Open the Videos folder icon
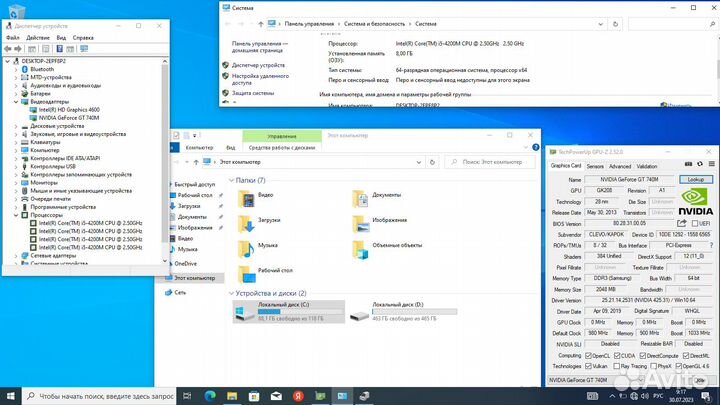 pos(247,198)
